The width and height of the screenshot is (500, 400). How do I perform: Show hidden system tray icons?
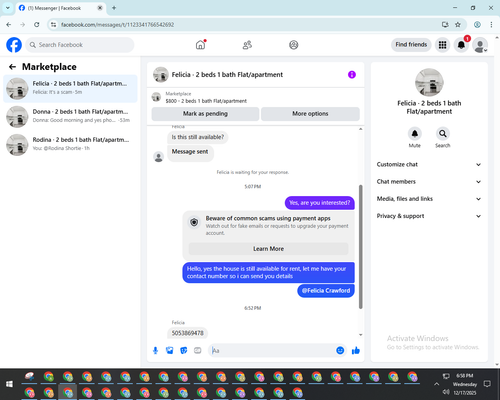pyautogui.click(x=436, y=384)
